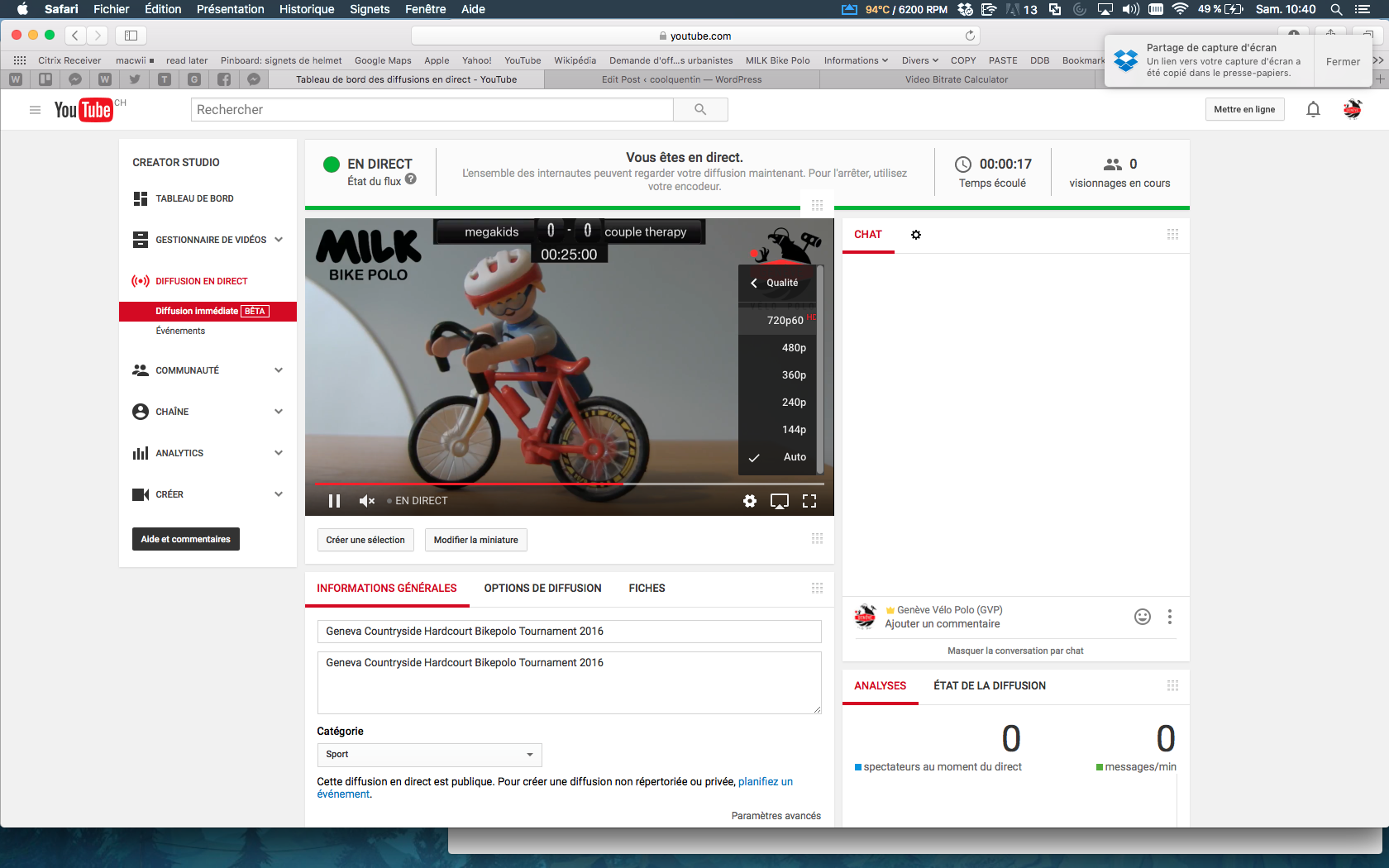Open video player settings gear

pyautogui.click(x=750, y=501)
